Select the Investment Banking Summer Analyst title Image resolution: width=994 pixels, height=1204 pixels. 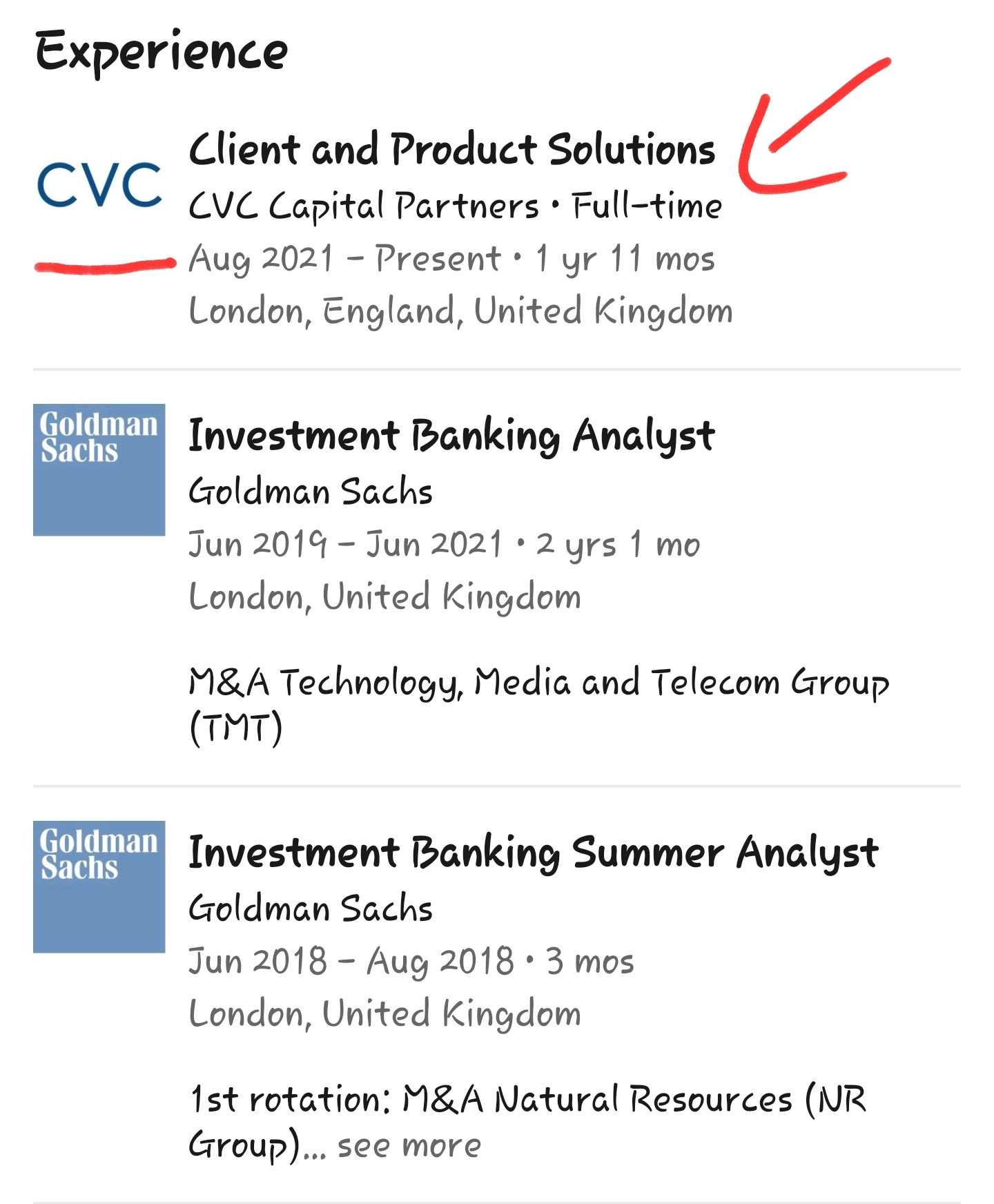point(533,853)
